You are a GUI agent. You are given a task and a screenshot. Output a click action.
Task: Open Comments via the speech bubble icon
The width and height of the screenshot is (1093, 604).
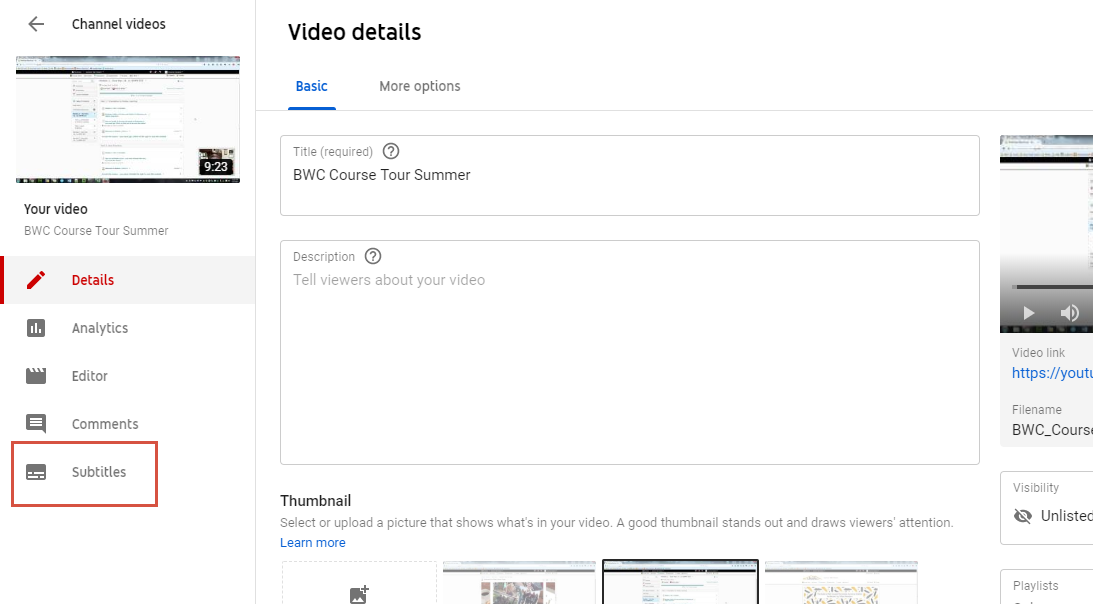coord(36,424)
